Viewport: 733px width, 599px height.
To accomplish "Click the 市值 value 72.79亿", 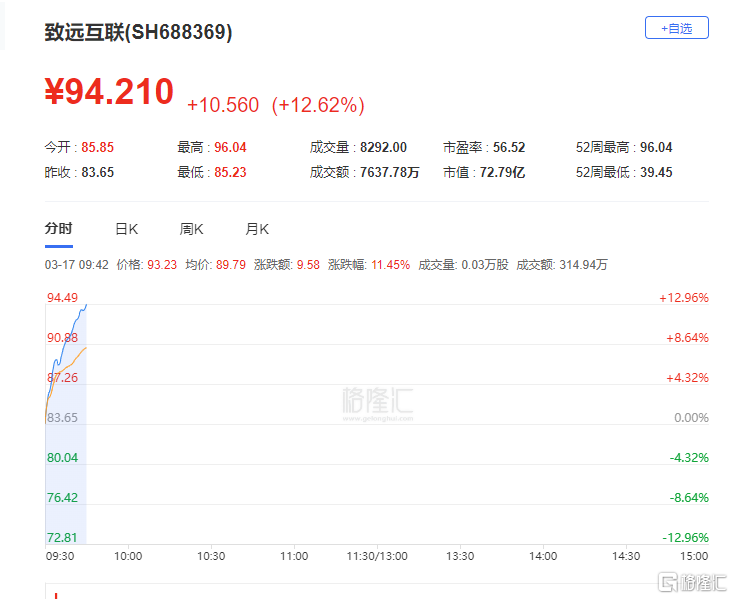I will click(503, 172).
